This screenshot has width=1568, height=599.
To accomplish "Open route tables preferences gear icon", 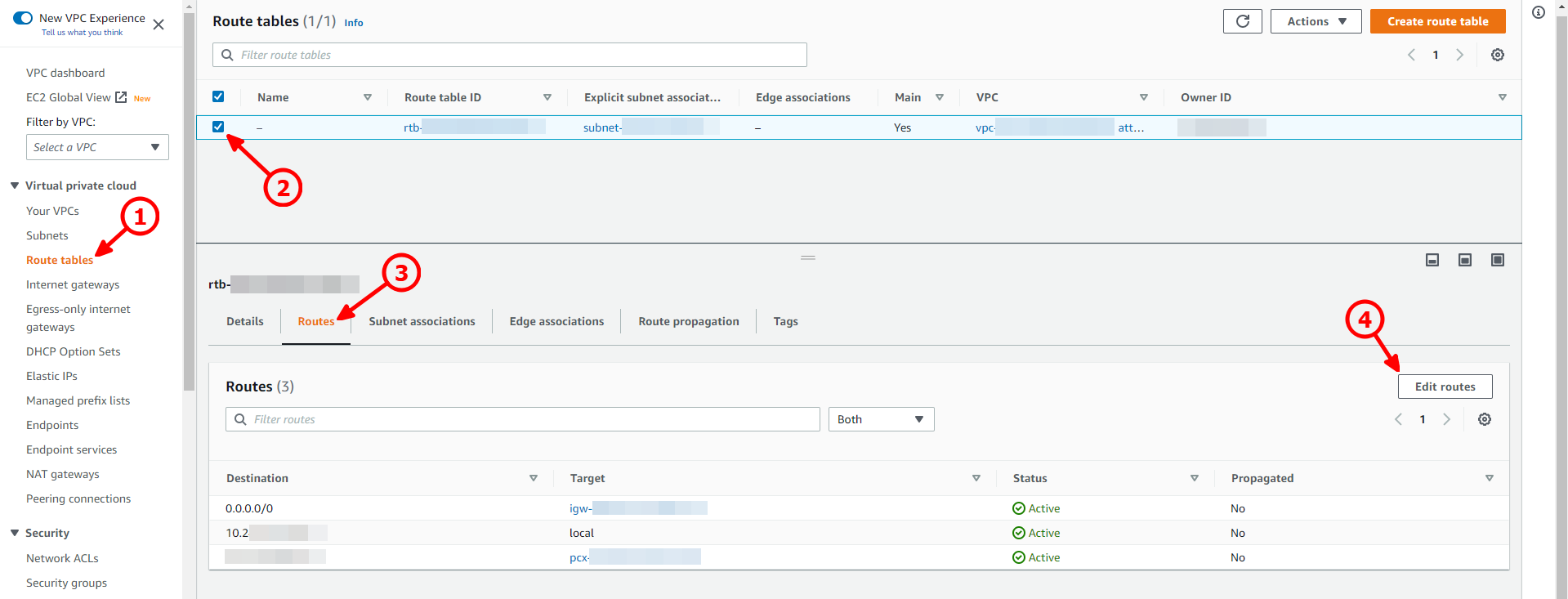I will pyautogui.click(x=1497, y=55).
